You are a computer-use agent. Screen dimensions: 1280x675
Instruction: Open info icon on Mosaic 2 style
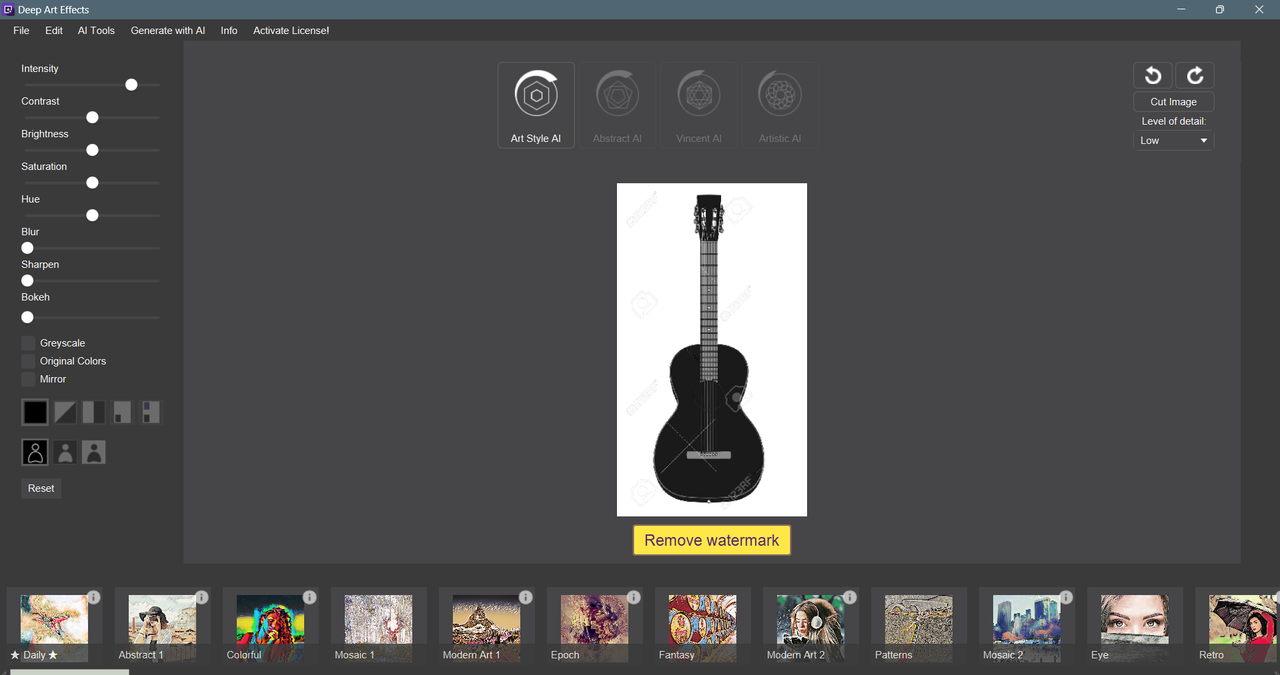click(1066, 597)
